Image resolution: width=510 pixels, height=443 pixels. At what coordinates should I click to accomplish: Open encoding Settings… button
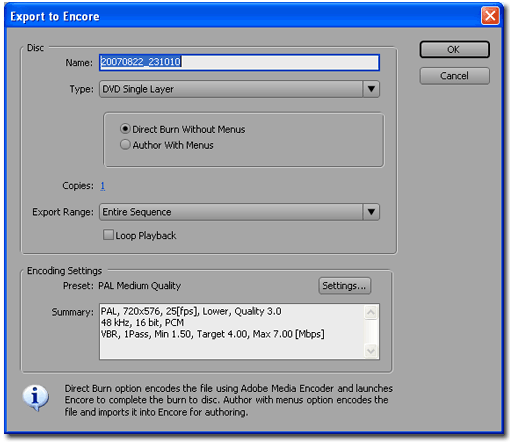344,286
